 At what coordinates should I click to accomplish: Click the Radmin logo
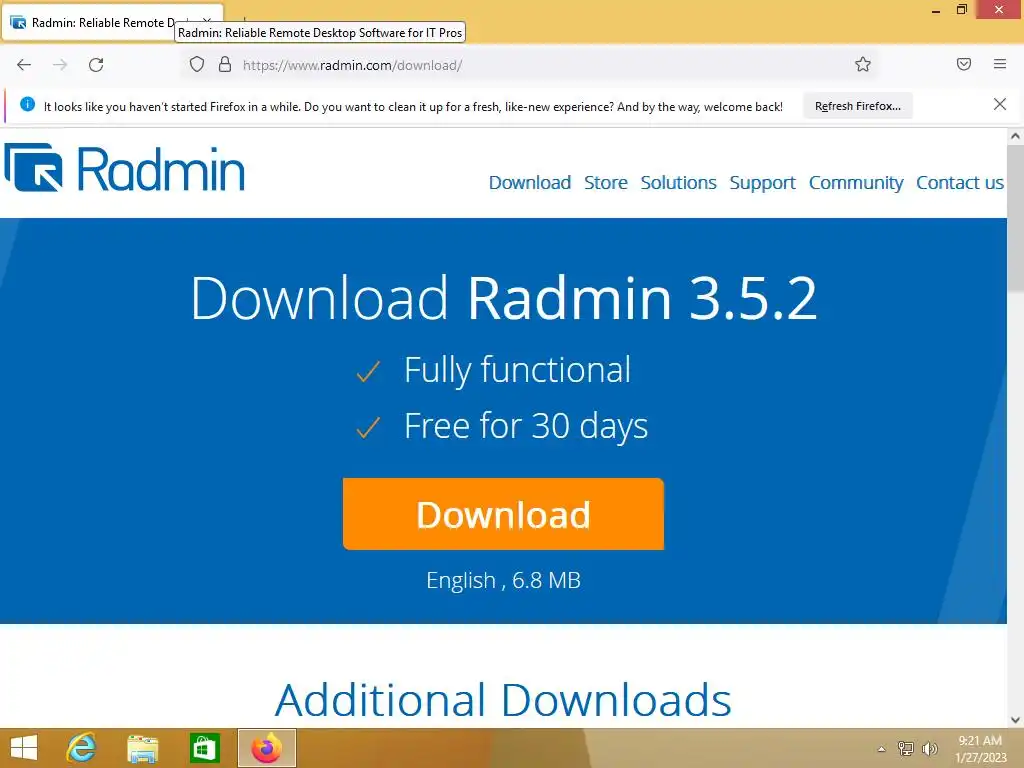click(124, 168)
